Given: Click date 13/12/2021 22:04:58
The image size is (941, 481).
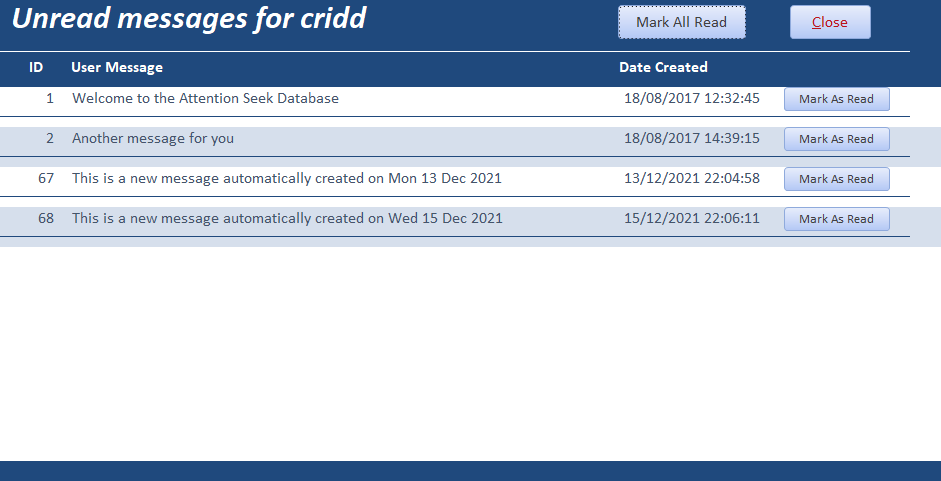Looking at the screenshot, I should pos(692,178).
